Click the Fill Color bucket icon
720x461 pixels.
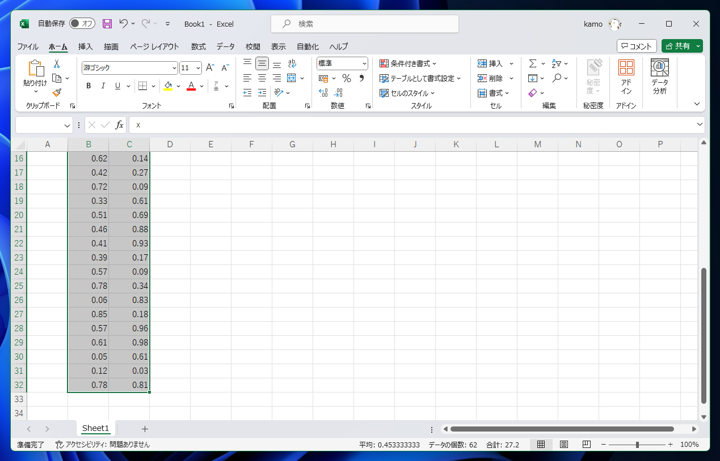click(x=168, y=86)
